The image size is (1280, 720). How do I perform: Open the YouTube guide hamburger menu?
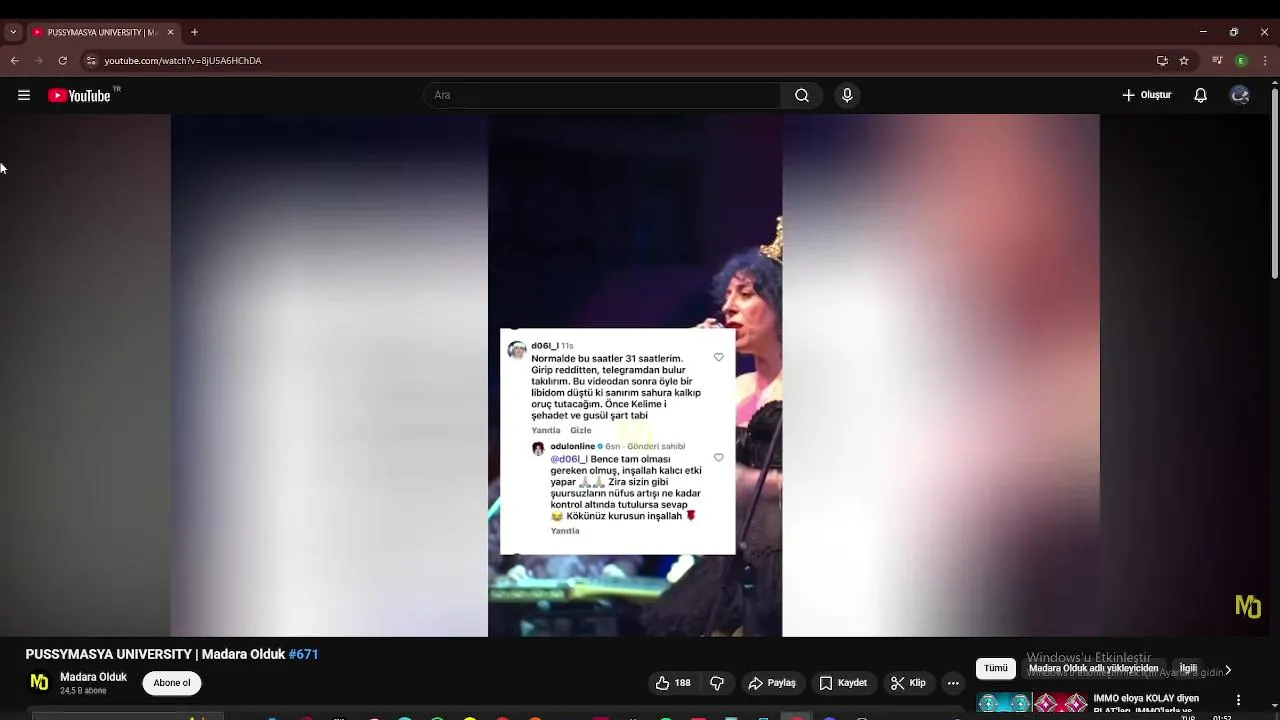click(x=24, y=96)
